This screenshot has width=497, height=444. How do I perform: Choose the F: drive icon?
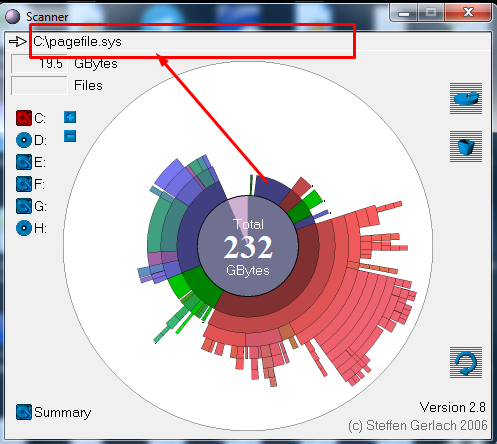[24, 184]
